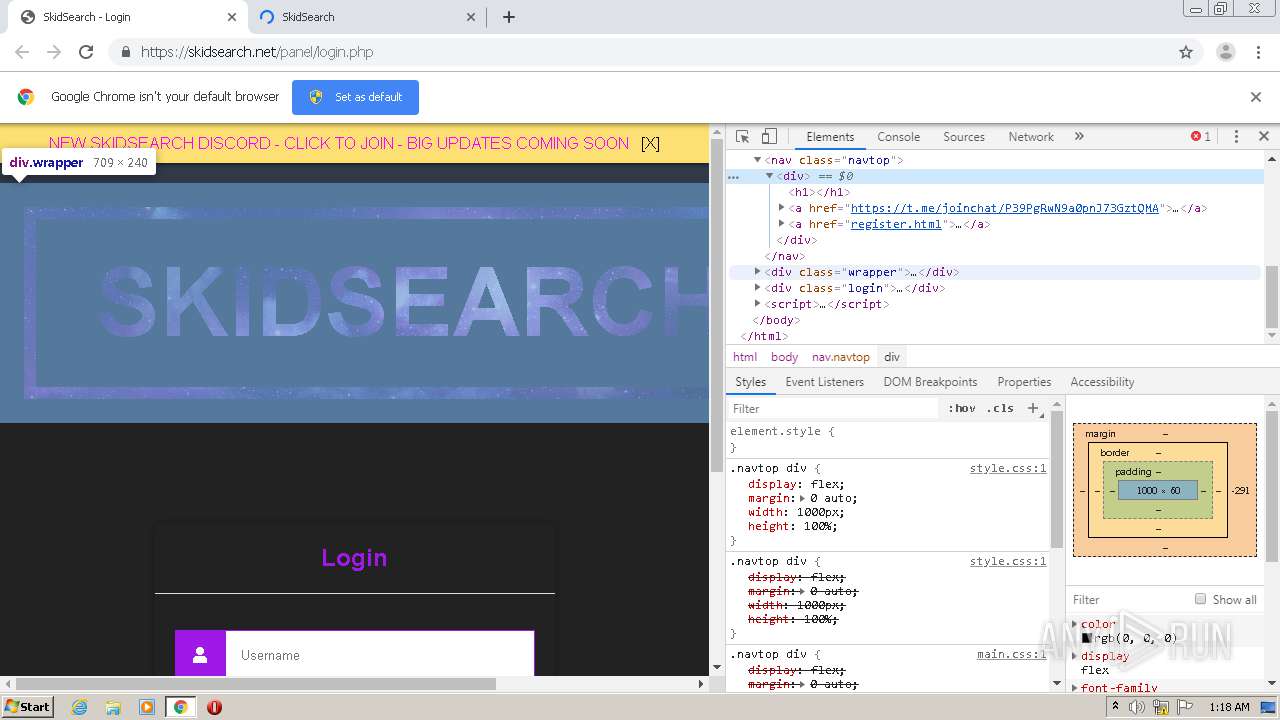Click the address bar URL
Image resolution: width=1280 pixels, height=720 pixels.
[x=257, y=52]
